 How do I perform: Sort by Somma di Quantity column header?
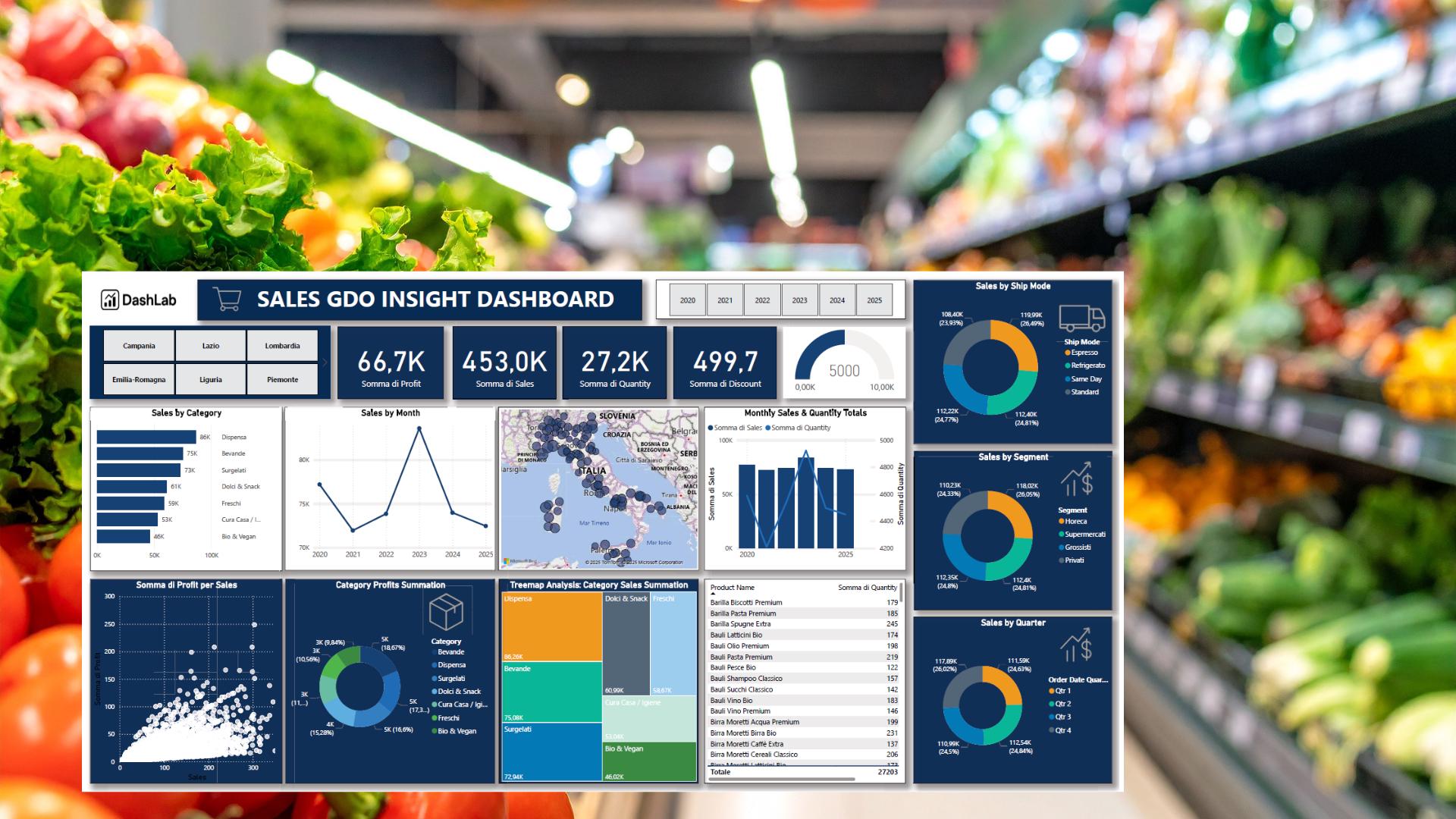[x=868, y=588]
